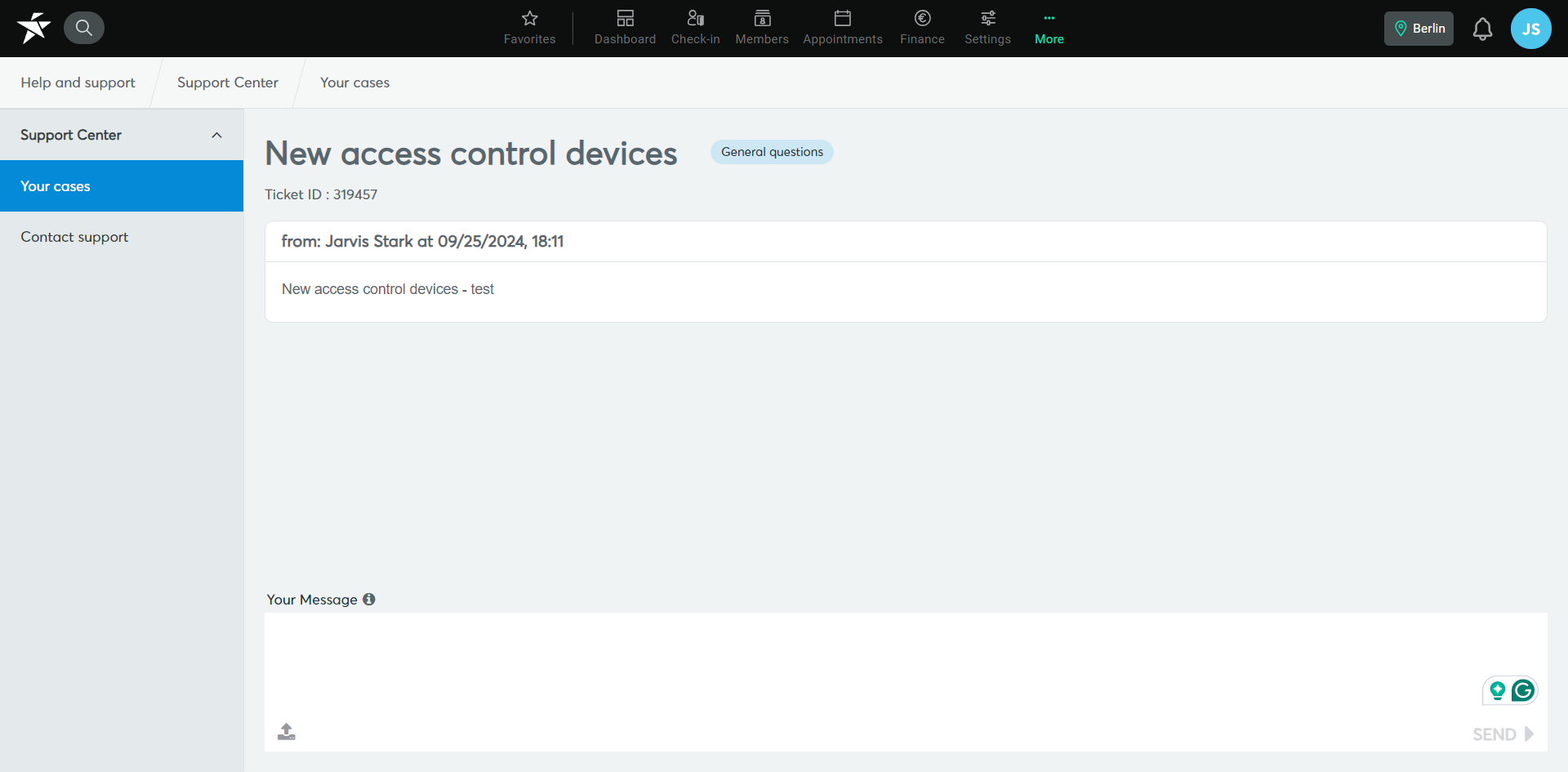Click the upload attachment icon

coord(287,732)
